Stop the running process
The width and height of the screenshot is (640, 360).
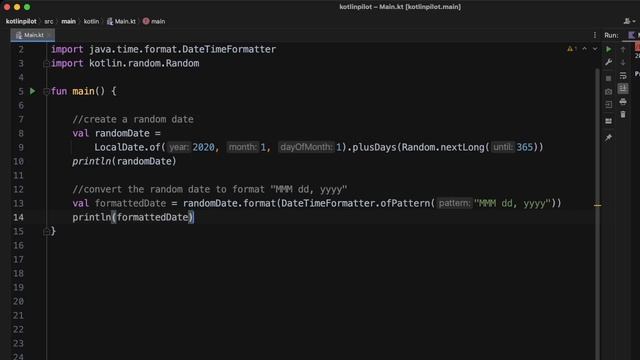(x=609, y=78)
